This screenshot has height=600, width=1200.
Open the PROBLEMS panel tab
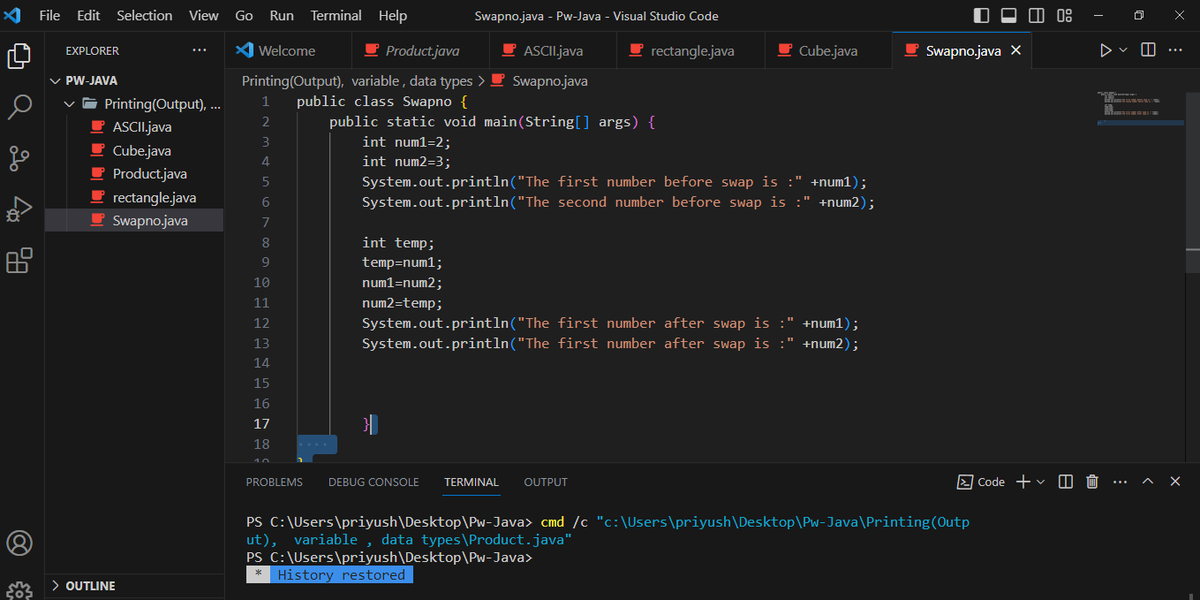pos(274,482)
